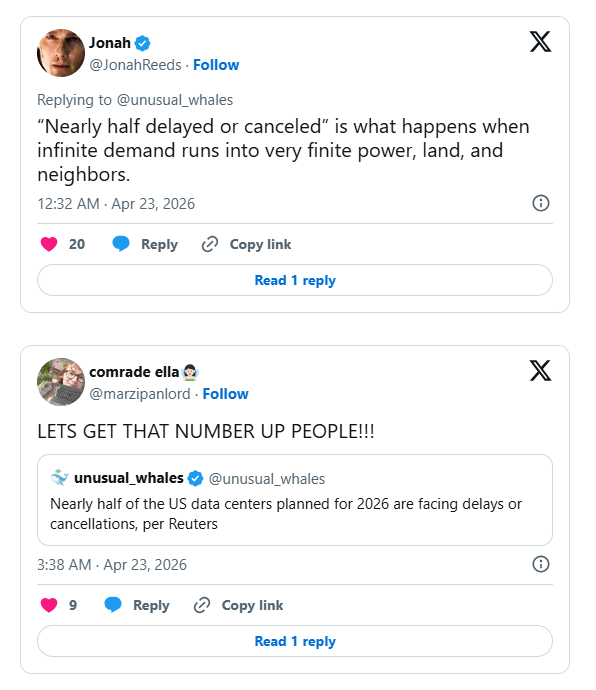The width and height of the screenshot is (596, 690).
Task: Click the 12:32 AM · Apr 23, 2026 timestamp
Action: [x=116, y=204]
